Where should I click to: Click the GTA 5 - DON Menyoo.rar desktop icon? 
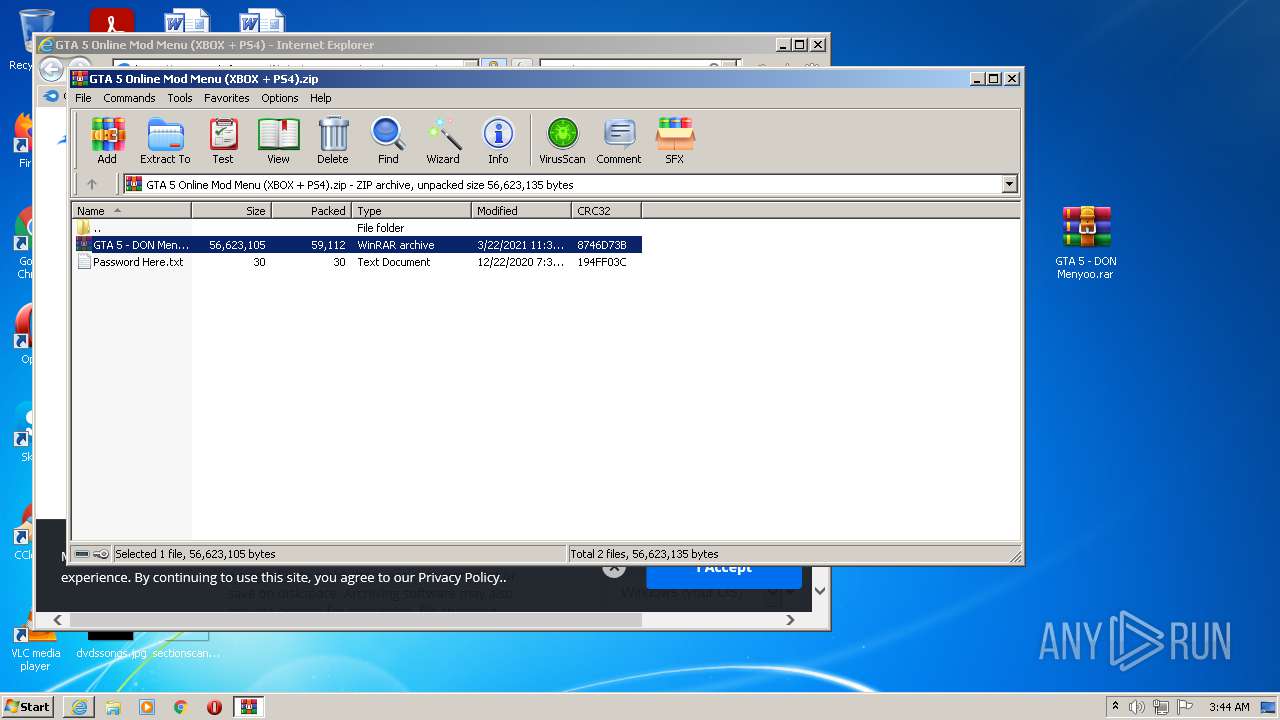point(1086,242)
